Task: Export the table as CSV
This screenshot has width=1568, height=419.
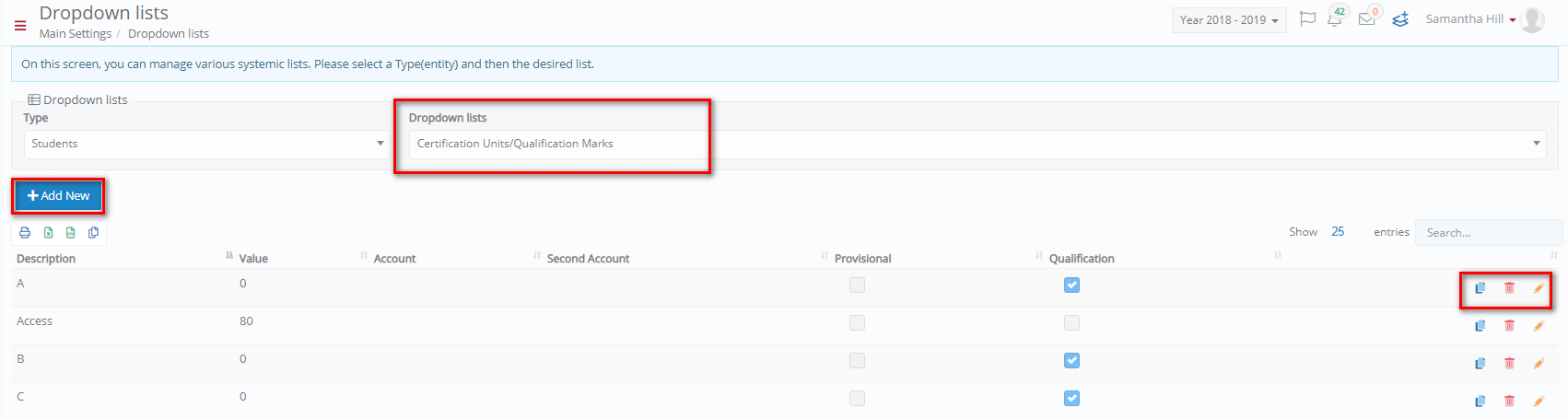Action: point(70,233)
